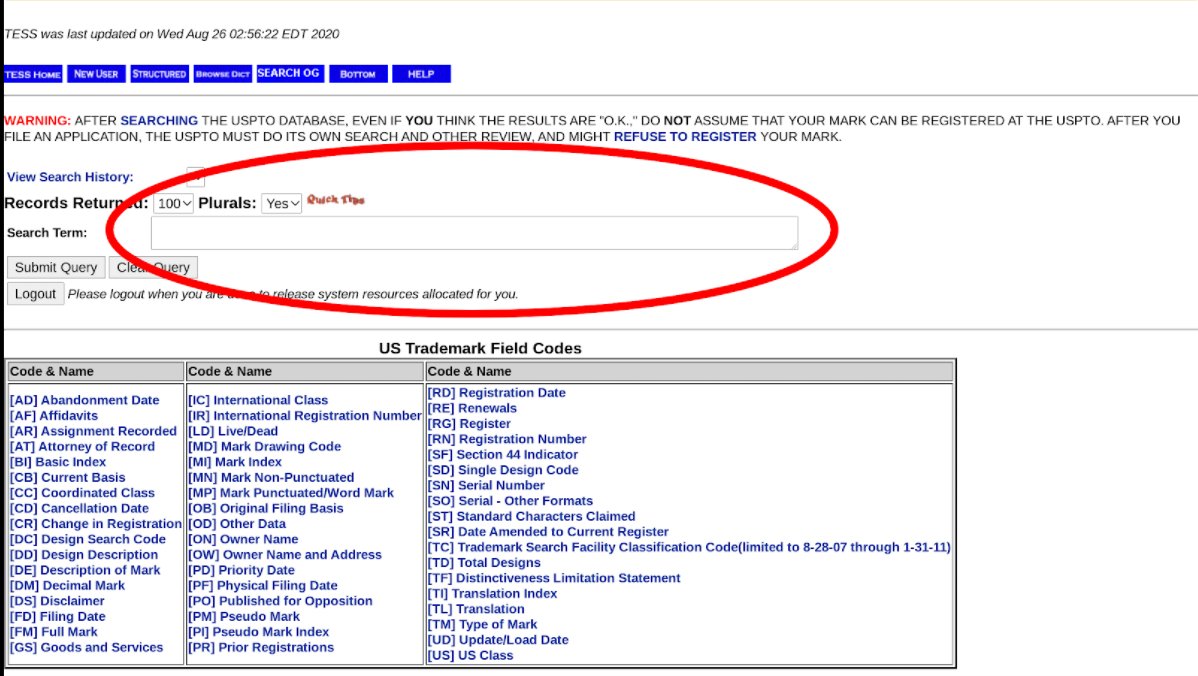The height and width of the screenshot is (676, 1198).
Task: Click Submit Query
Action: coord(56,267)
